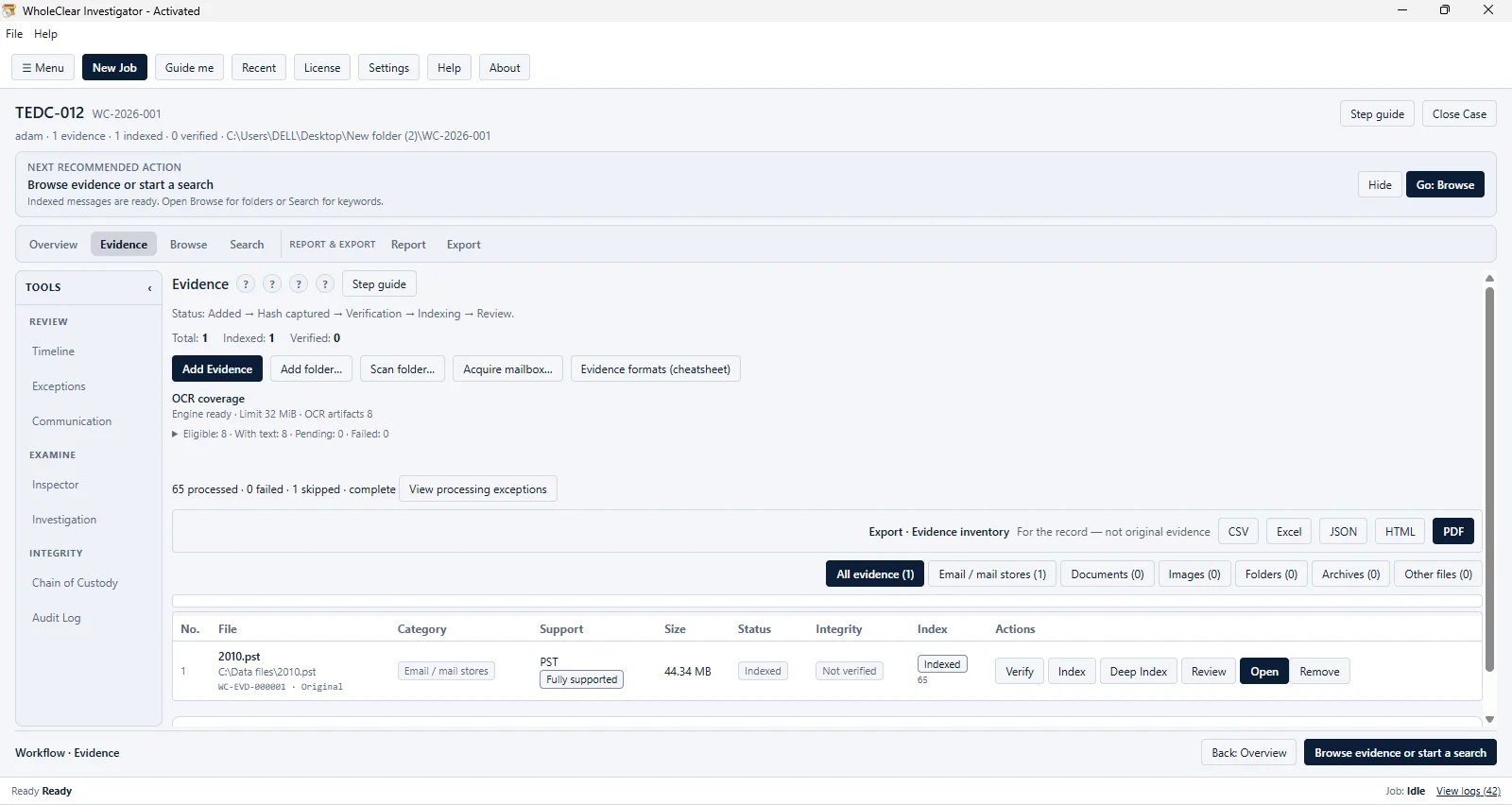The width and height of the screenshot is (1512, 805).
Task: View processing exceptions
Action: point(477,489)
